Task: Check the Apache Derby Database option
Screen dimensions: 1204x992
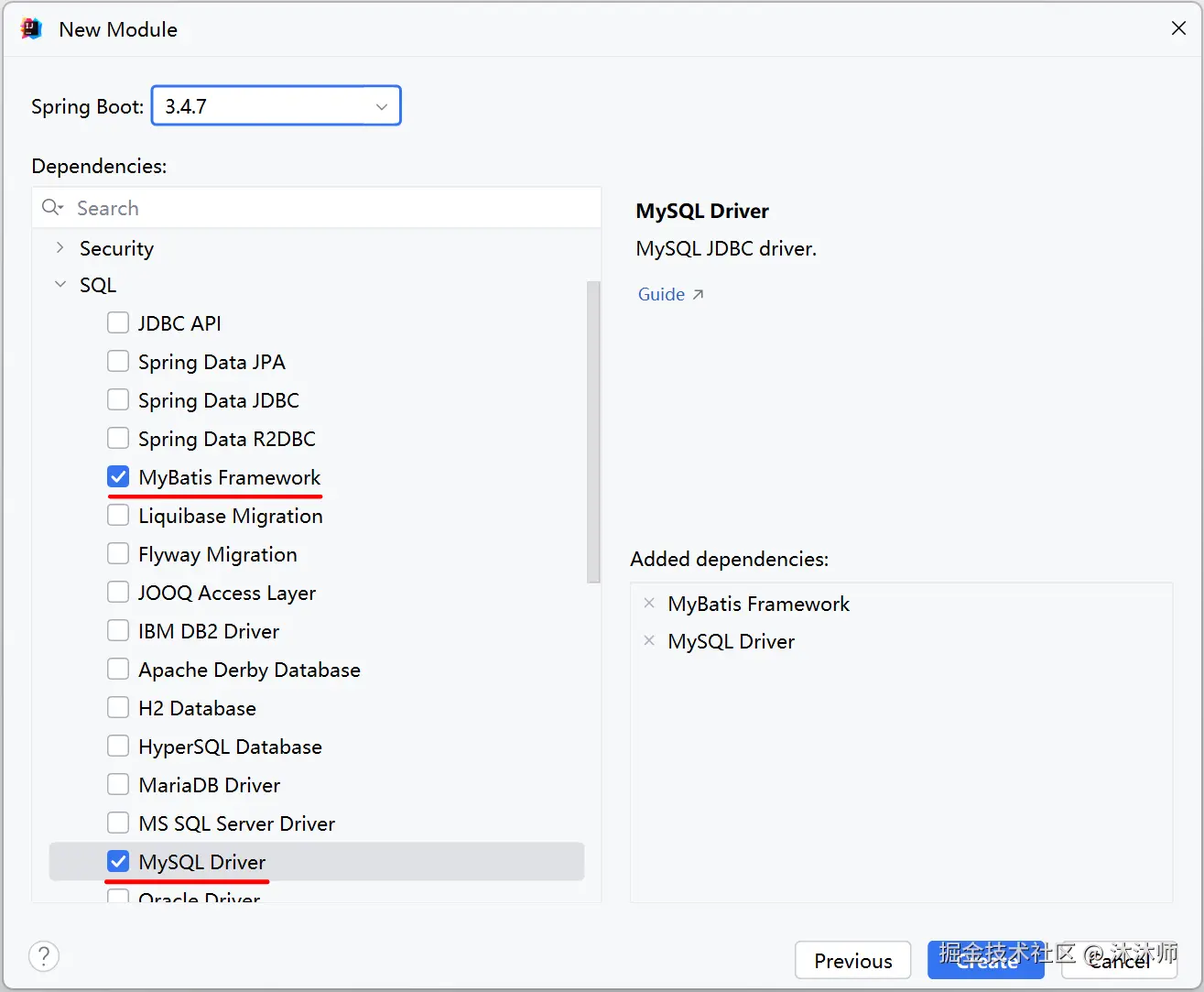Action: tap(118, 669)
